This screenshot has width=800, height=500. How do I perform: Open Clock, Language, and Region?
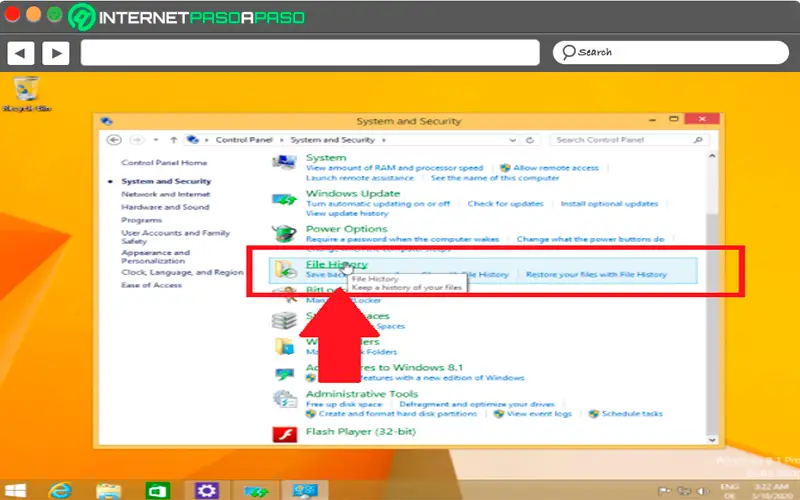[x=182, y=272]
